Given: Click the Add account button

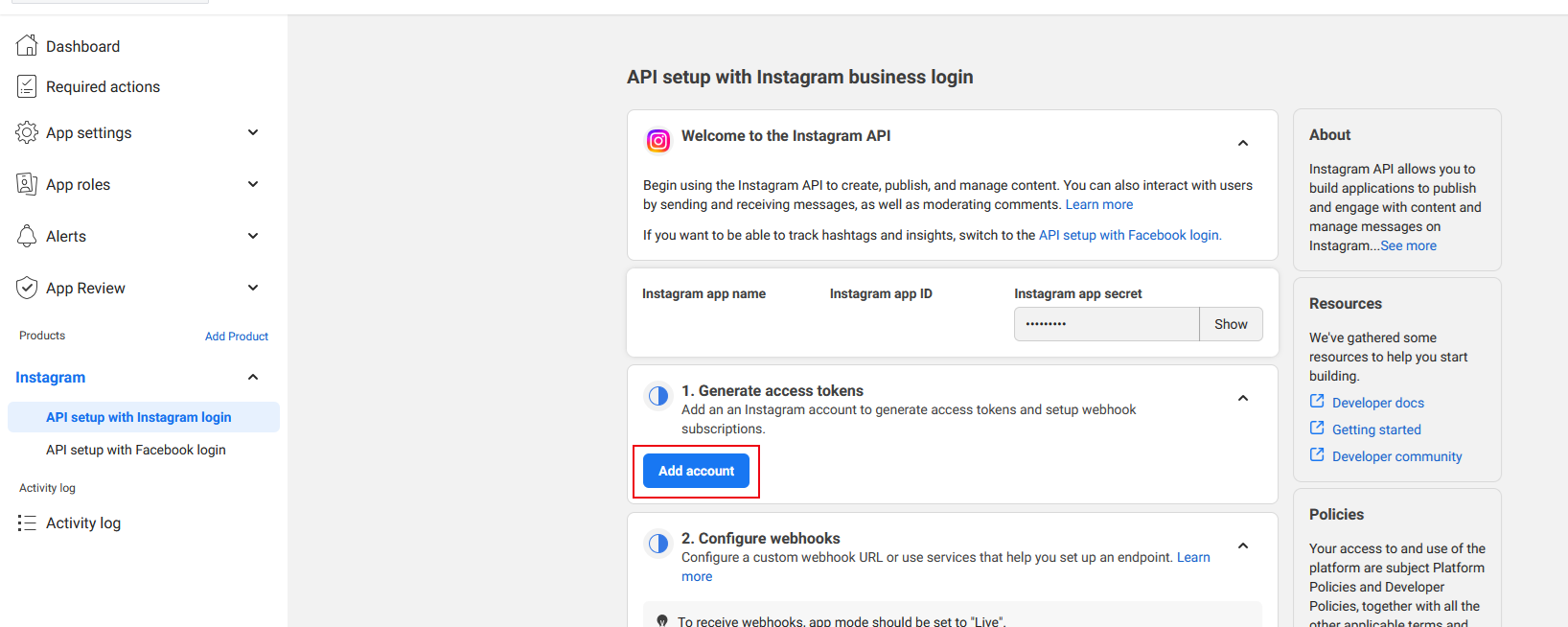Looking at the screenshot, I should coord(696,471).
